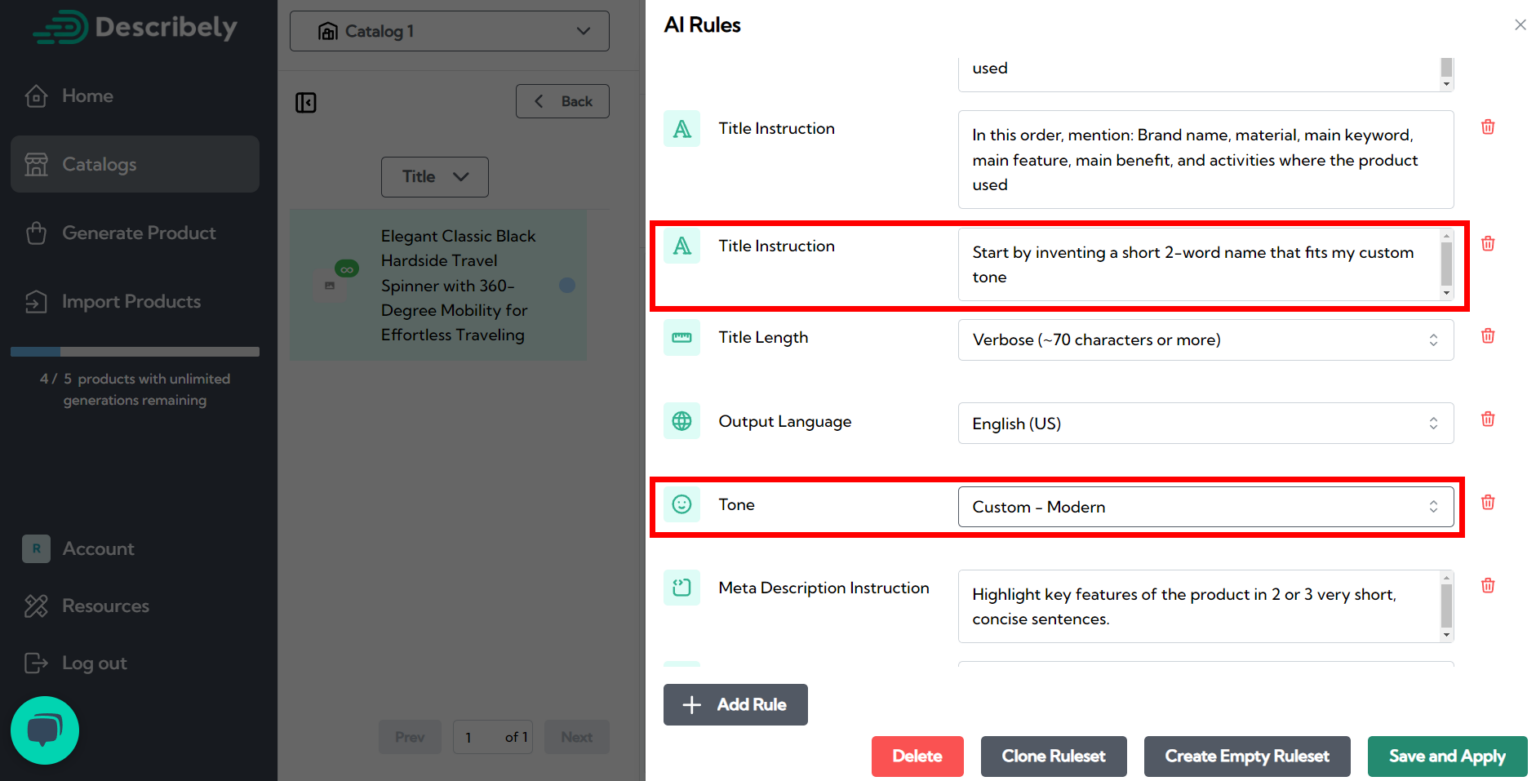This screenshot has height=781, width=1536.
Task: Expand the Title sort dropdown
Action: pos(434,176)
